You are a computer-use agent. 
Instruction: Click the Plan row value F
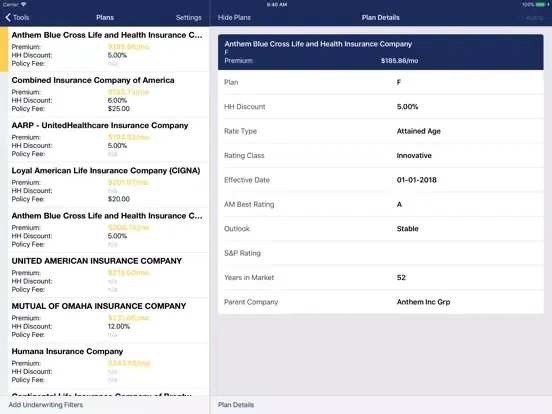tap(399, 82)
